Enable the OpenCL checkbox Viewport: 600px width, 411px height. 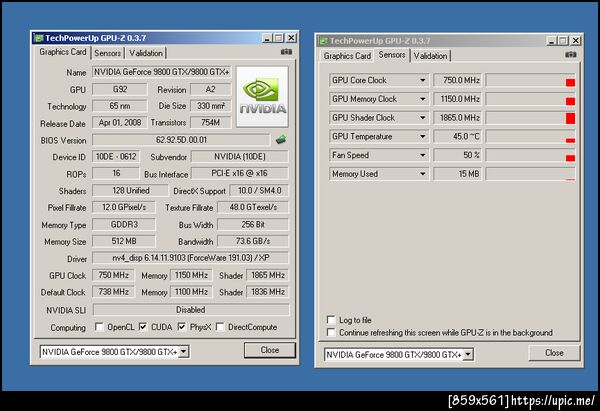pos(99,327)
